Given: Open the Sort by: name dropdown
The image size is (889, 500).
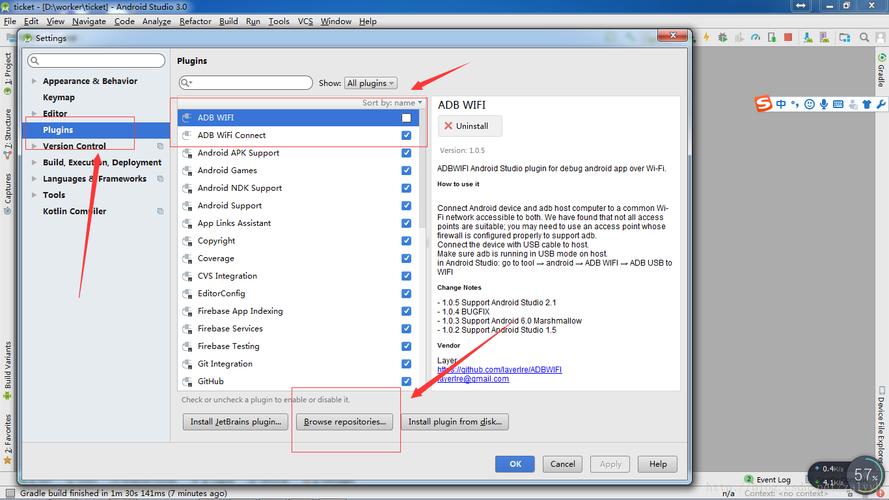Looking at the screenshot, I should coord(392,103).
